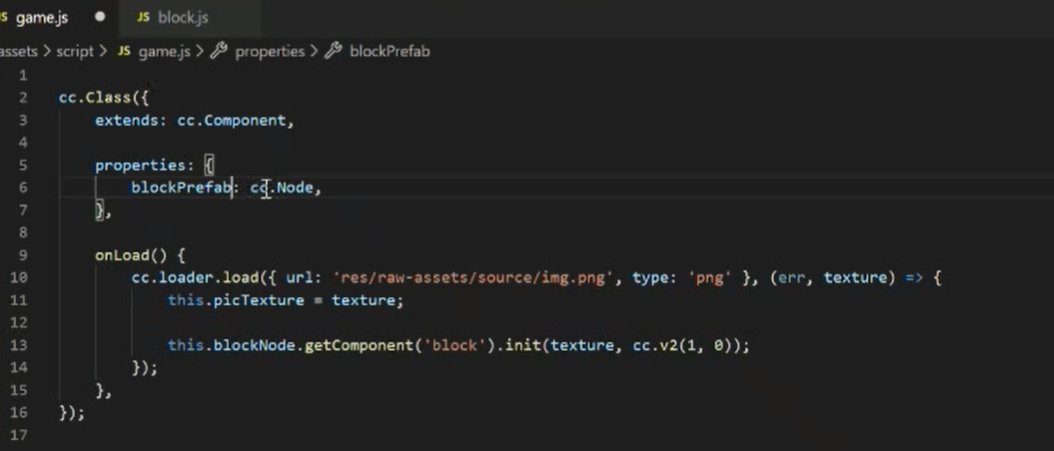Click the chevron after the script breadcrumb
The image size is (1054, 451).
(104, 51)
